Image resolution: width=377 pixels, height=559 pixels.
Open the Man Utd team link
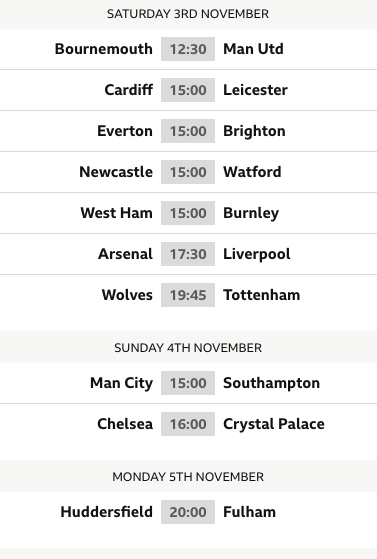pyautogui.click(x=253, y=49)
